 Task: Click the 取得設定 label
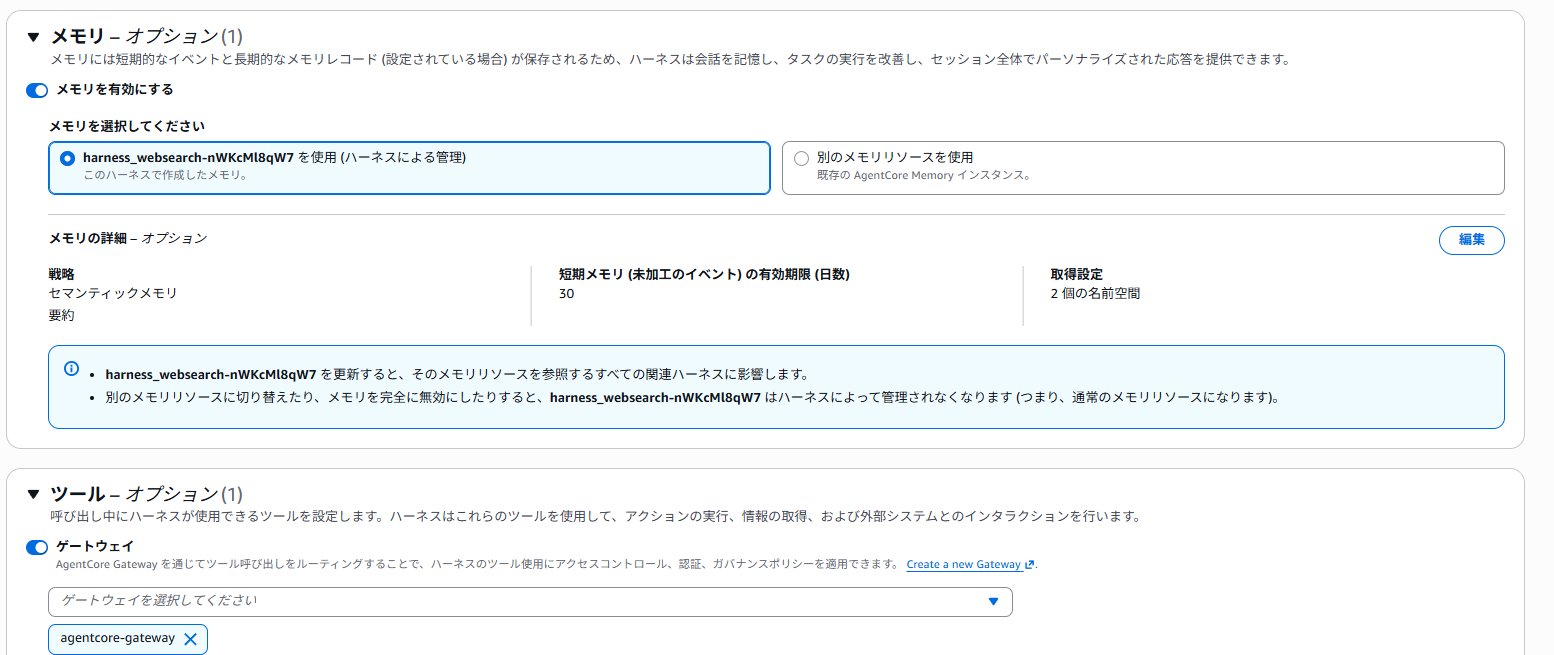tap(1077, 274)
